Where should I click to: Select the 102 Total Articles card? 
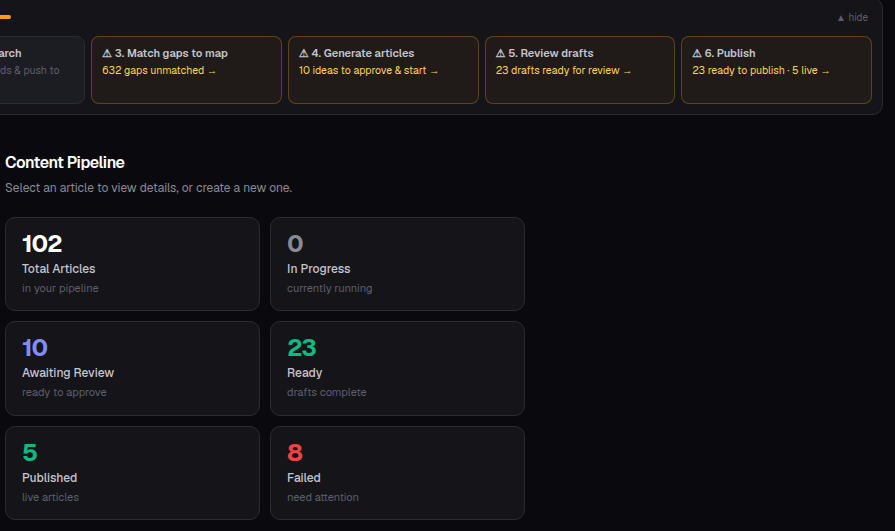(132, 264)
